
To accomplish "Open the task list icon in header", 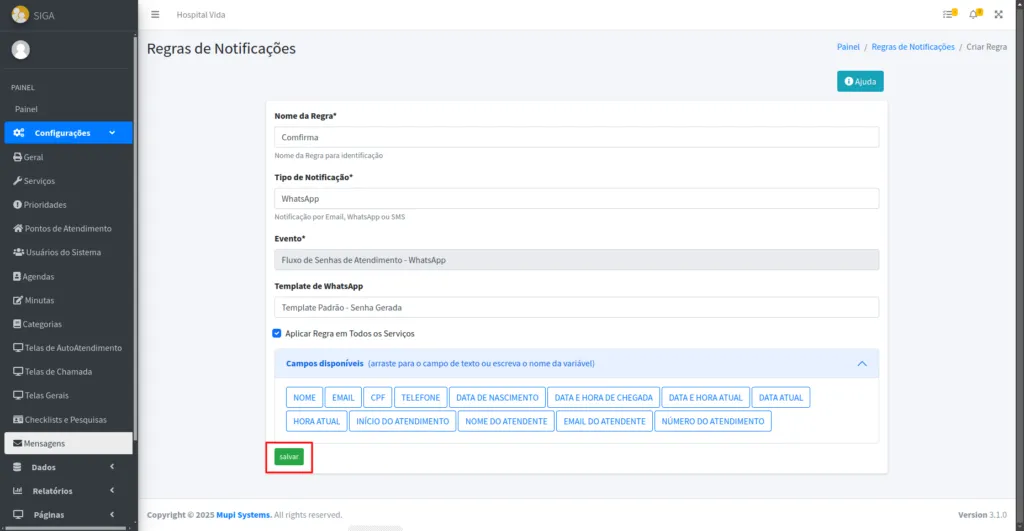I will (948, 15).
